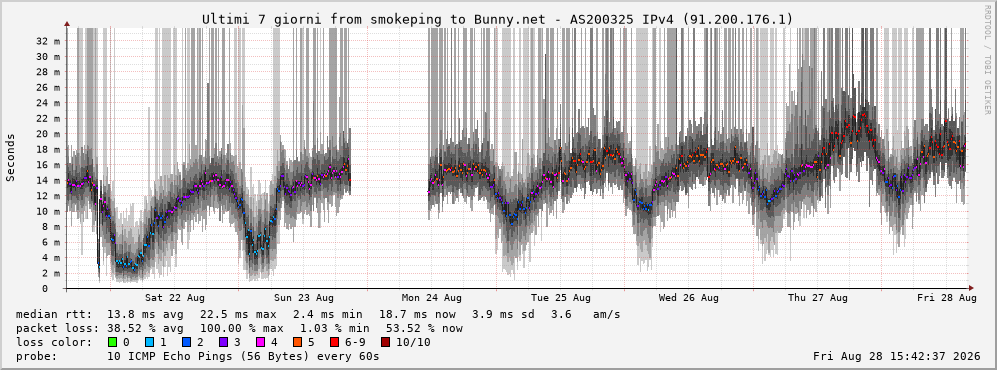Click the "2.4 ms min" median value
Screen dimensions: 997x370
pos(327,314)
